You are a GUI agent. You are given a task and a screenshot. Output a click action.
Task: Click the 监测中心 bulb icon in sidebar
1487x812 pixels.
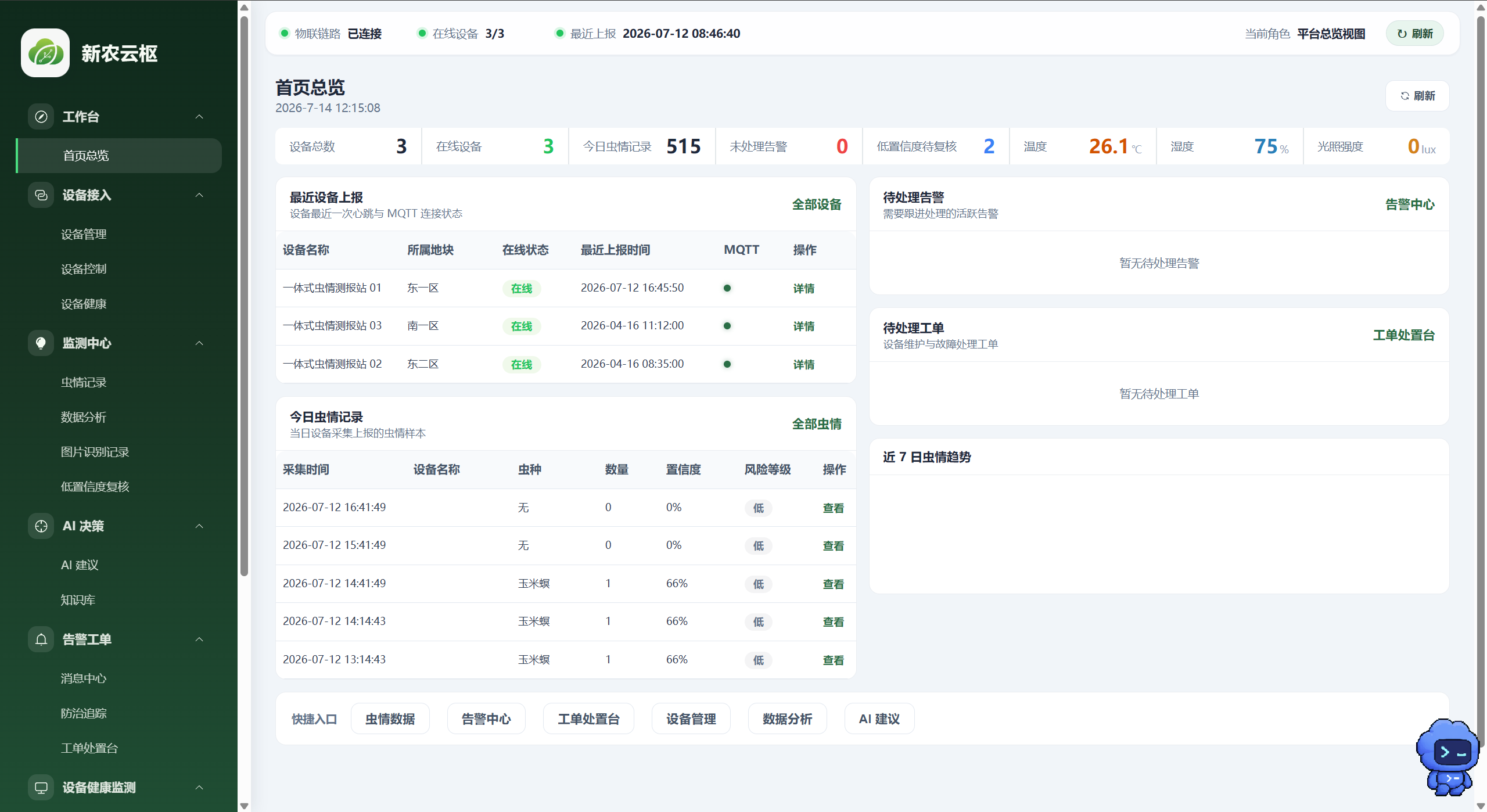point(41,343)
